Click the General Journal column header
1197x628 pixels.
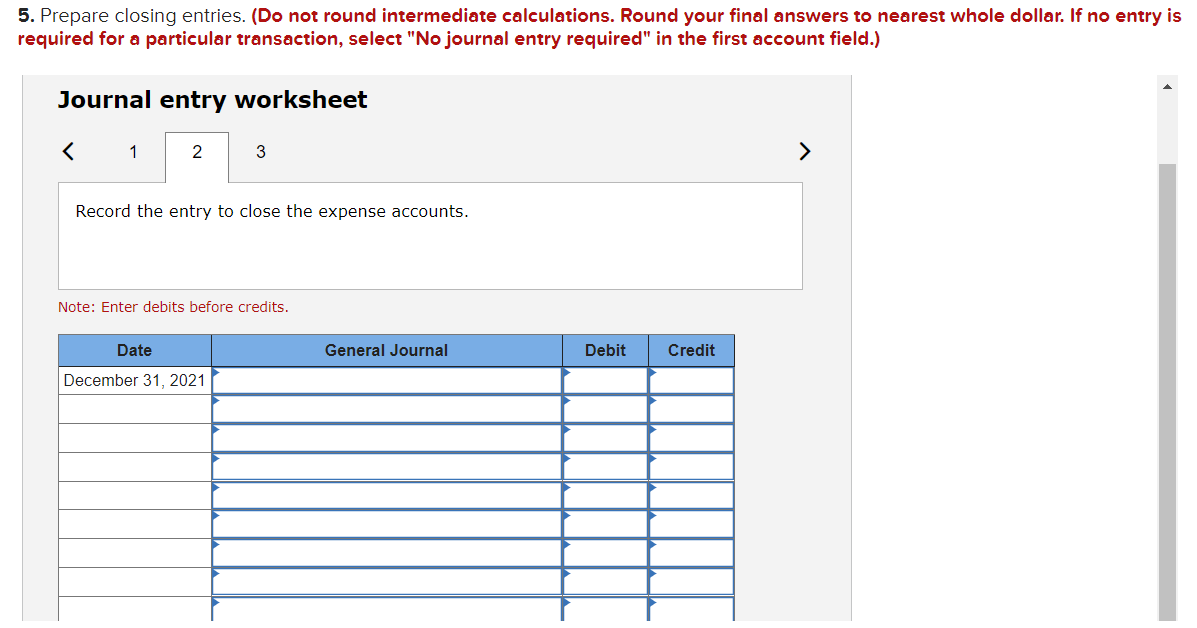point(386,350)
